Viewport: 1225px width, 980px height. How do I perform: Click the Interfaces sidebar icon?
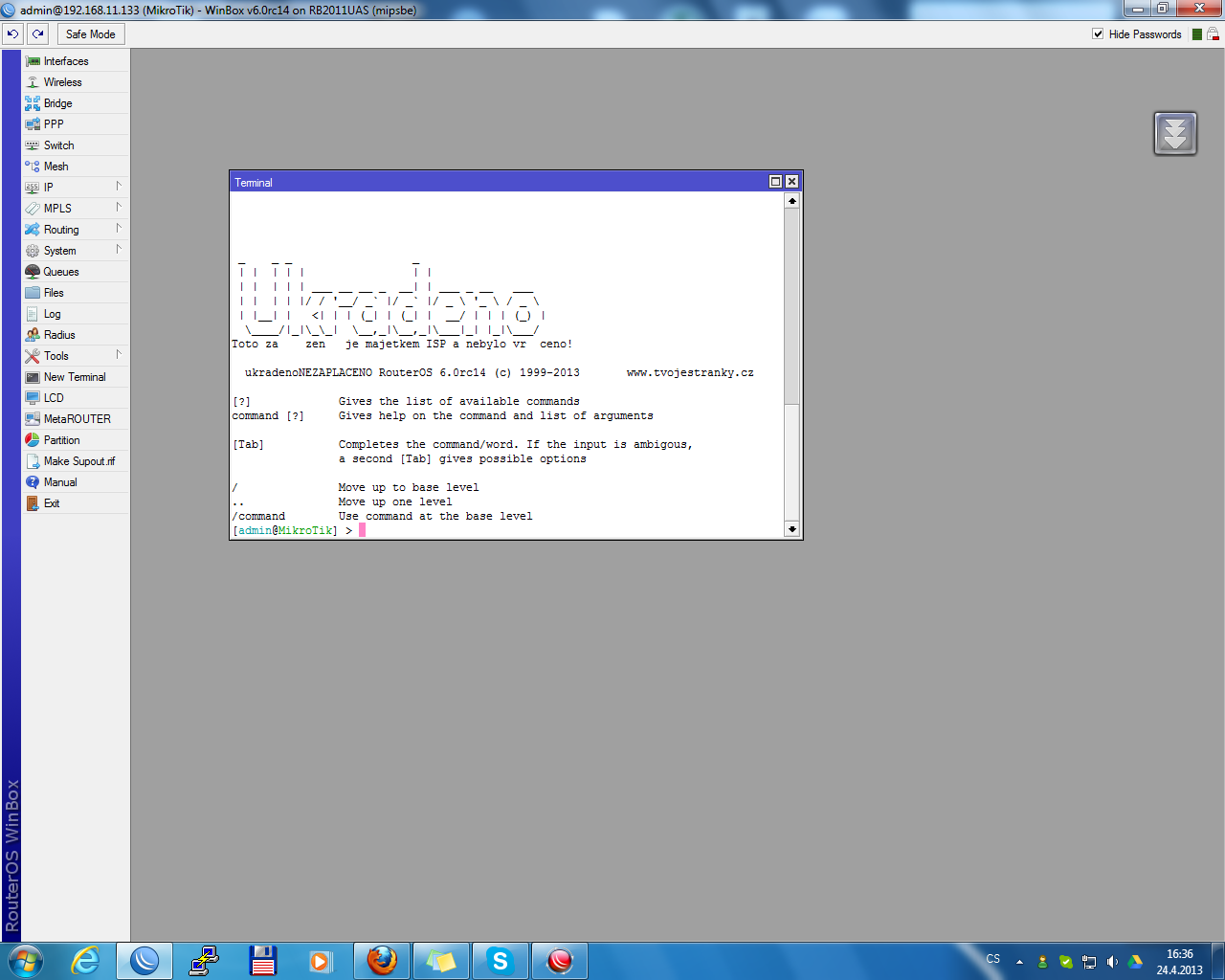click(x=33, y=61)
